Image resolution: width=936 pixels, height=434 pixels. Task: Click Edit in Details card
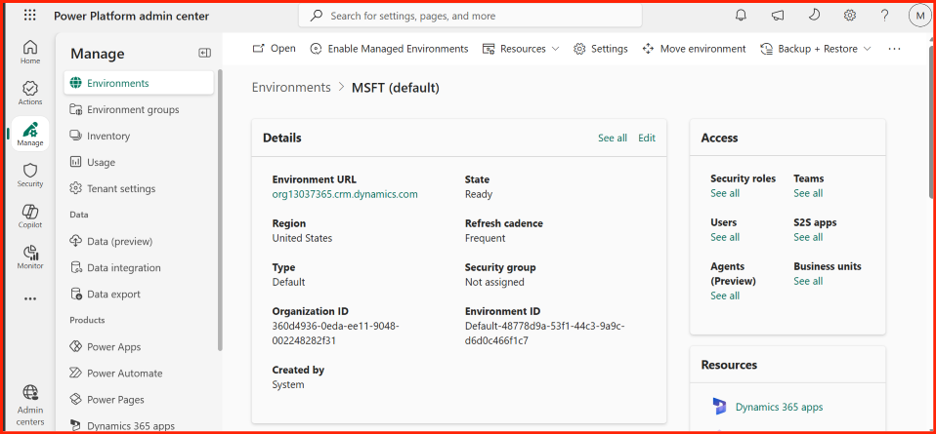tap(646, 138)
